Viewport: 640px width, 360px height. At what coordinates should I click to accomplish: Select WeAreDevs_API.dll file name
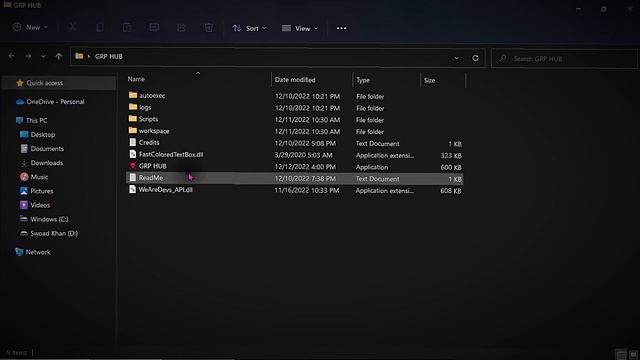(166, 190)
